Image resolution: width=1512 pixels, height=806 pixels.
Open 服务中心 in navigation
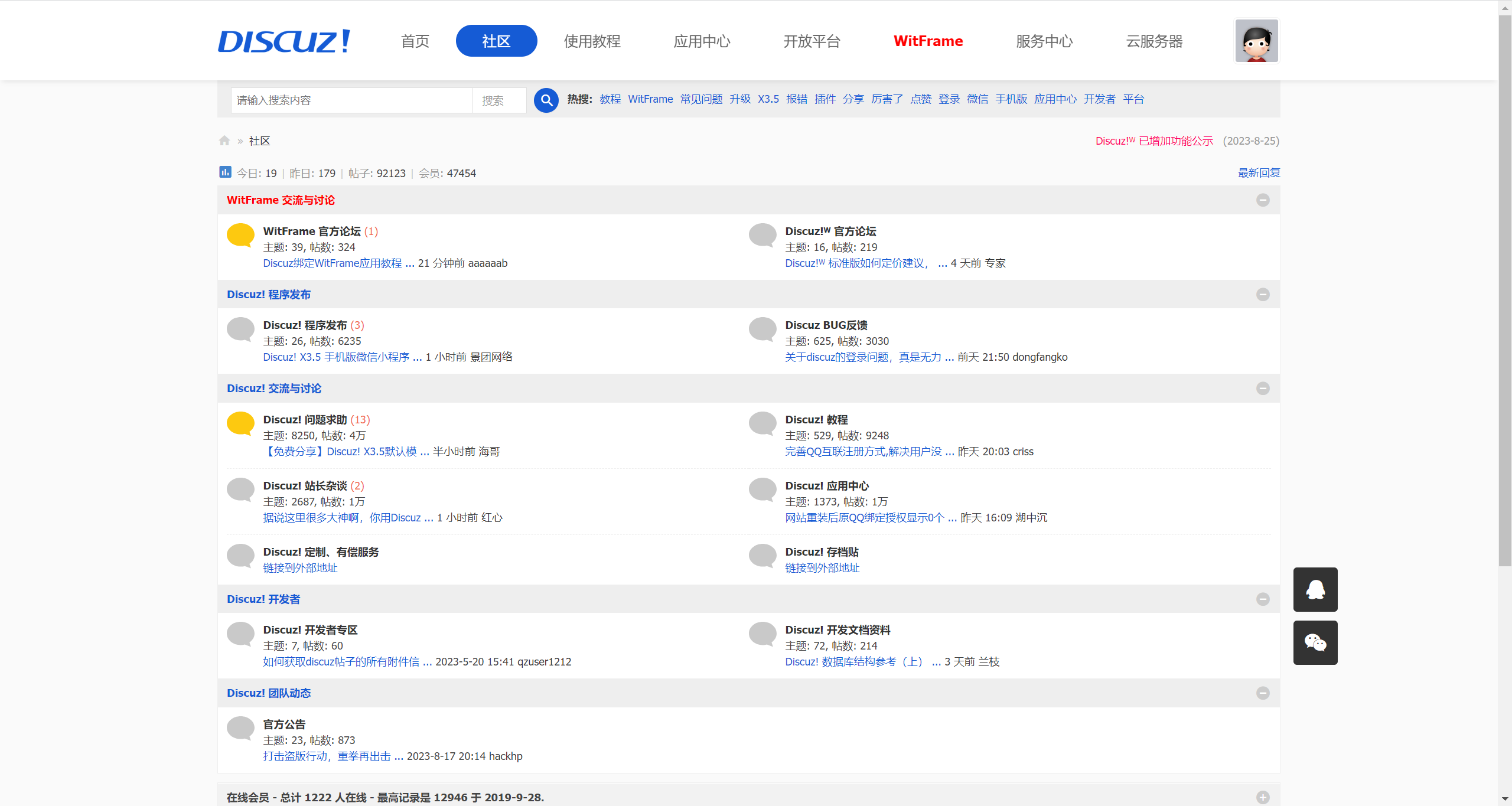(x=1044, y=41)
